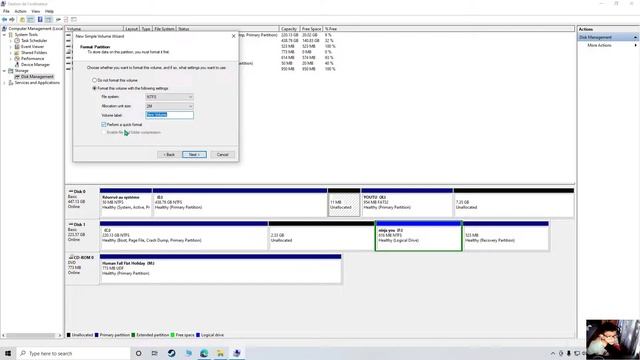Select the 11 MB Unallocated block
The height and width of the screenshot is (360, 640).
(344, 202)
